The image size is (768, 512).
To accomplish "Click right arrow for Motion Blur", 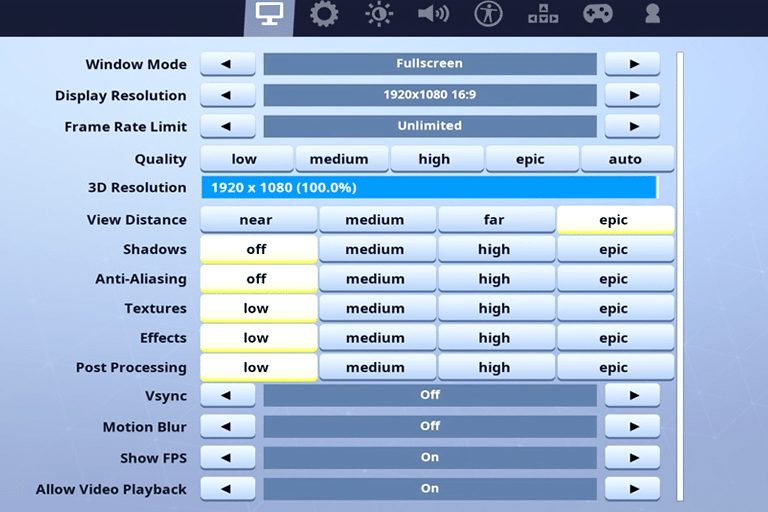I will (x=632, y=427).
